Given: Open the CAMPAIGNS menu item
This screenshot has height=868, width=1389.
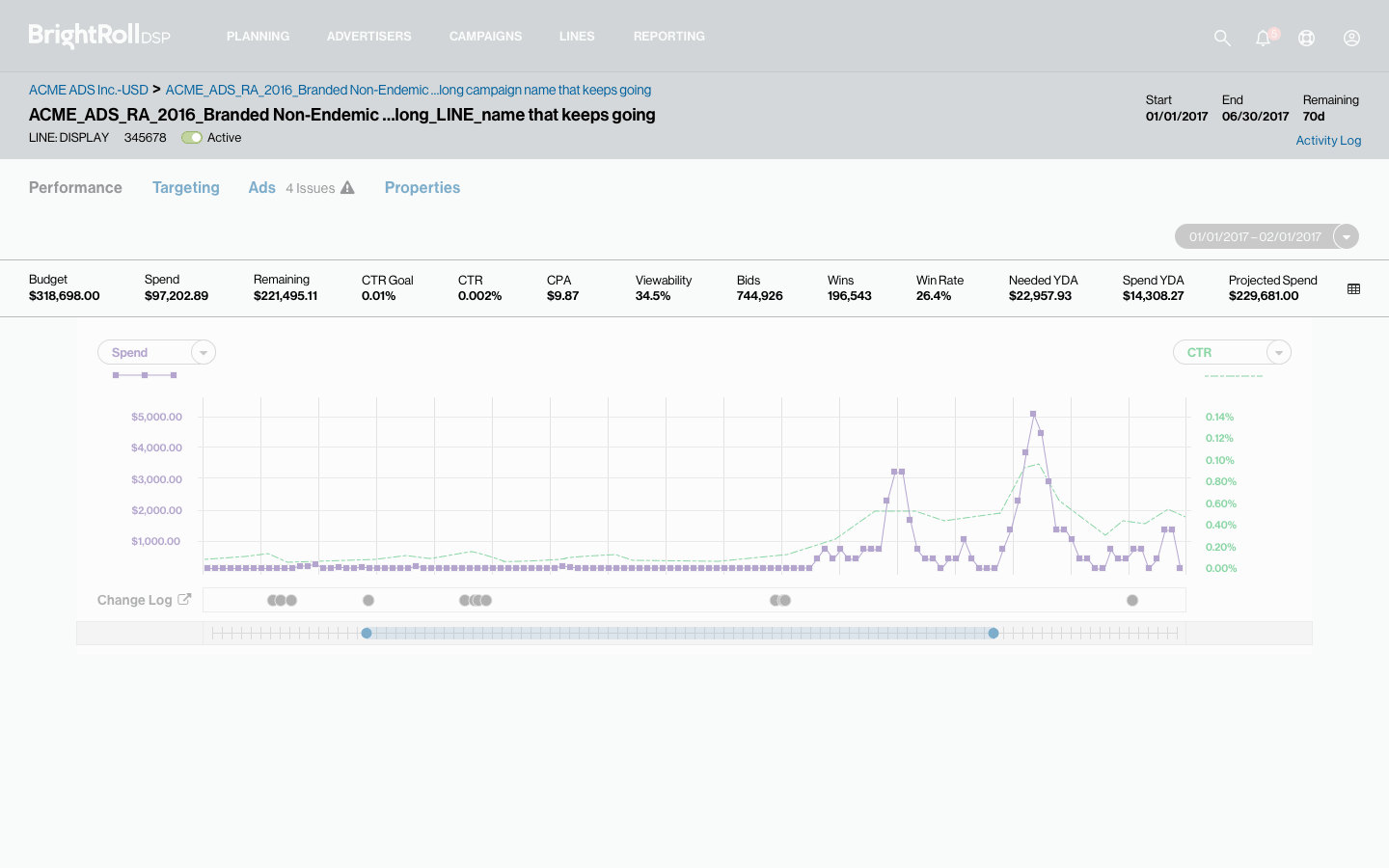Looking at the screenshot, I should [x=485, y=37].
